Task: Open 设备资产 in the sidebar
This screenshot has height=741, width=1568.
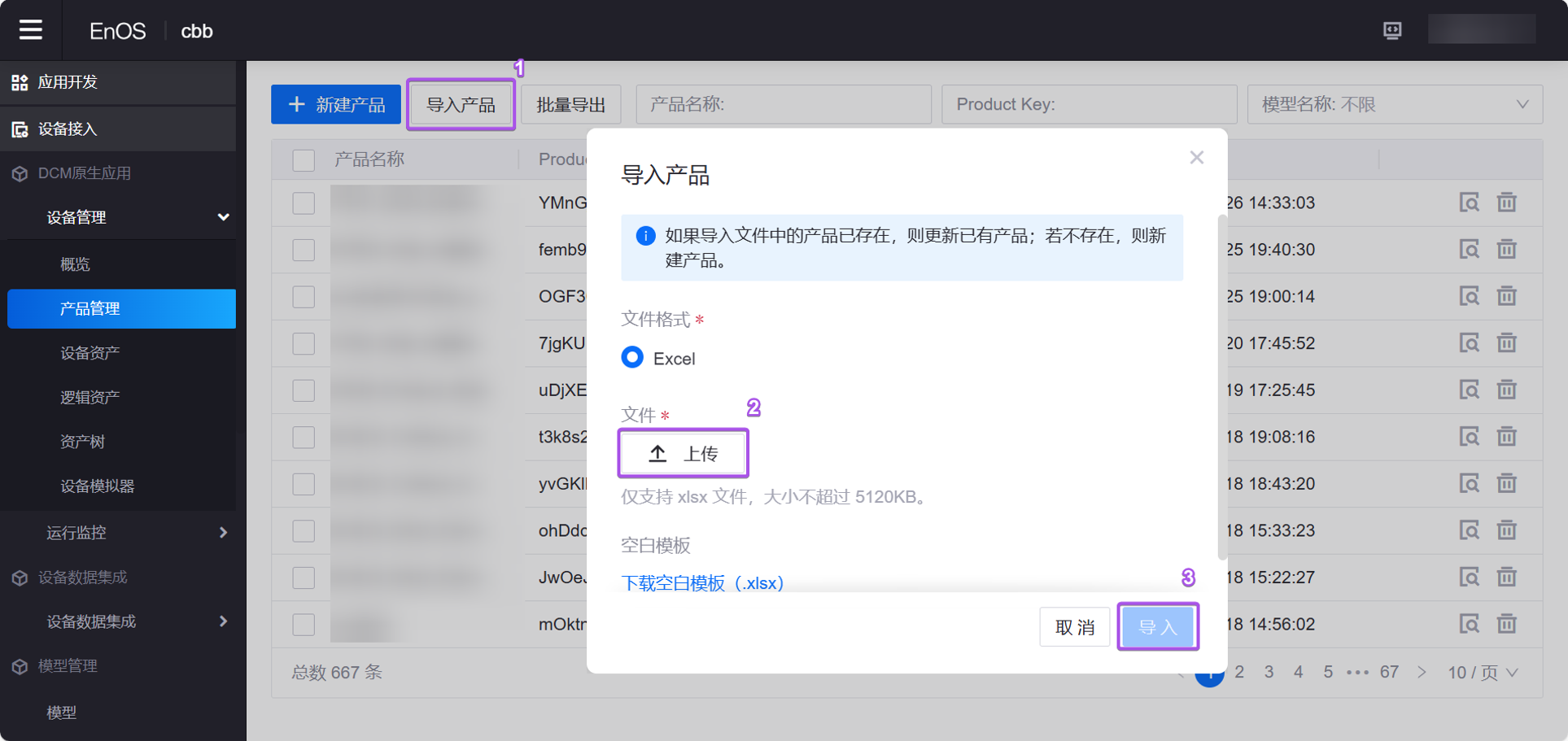Action: (x=90, y=353)
